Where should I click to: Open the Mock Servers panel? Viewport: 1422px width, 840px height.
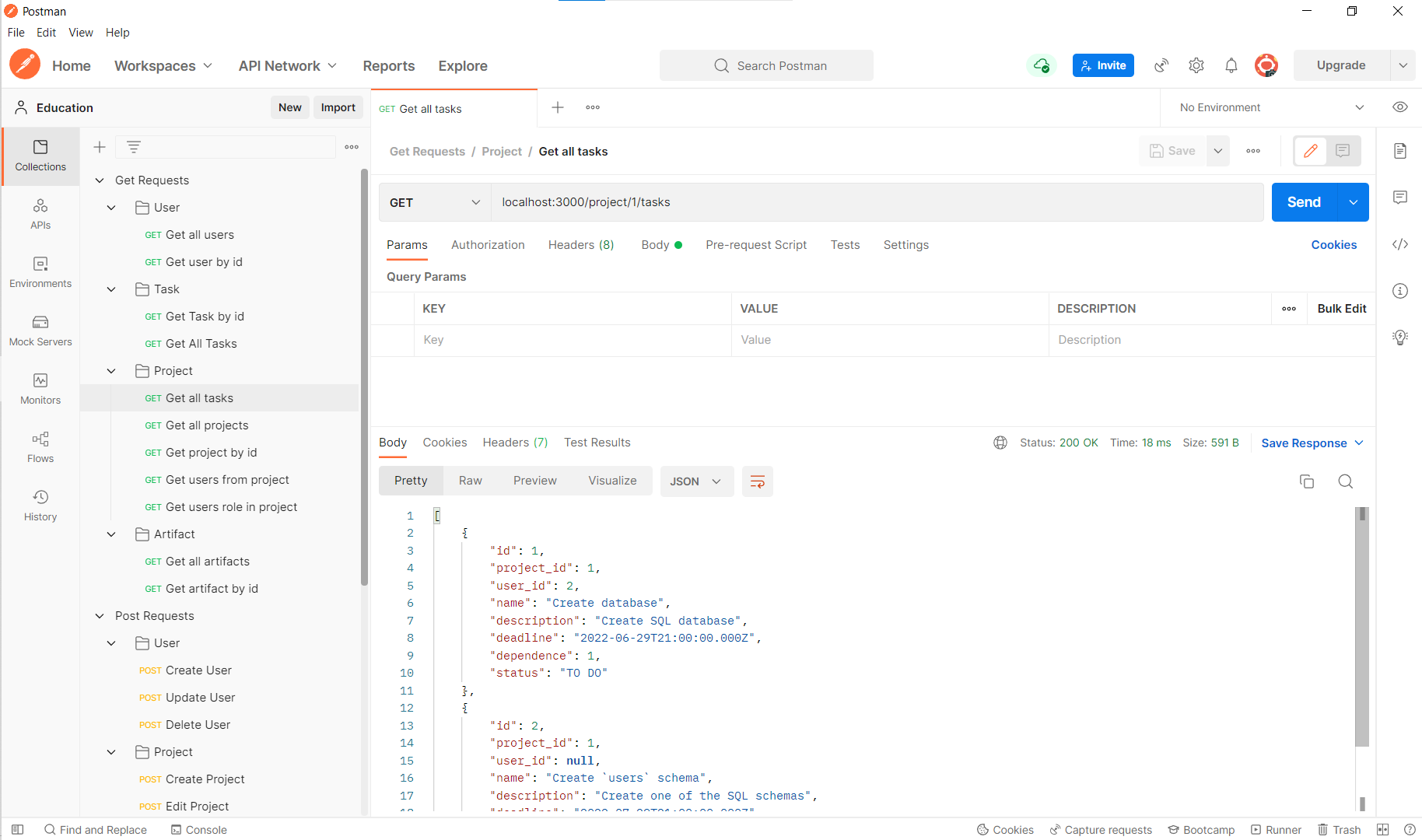point(40,331)
